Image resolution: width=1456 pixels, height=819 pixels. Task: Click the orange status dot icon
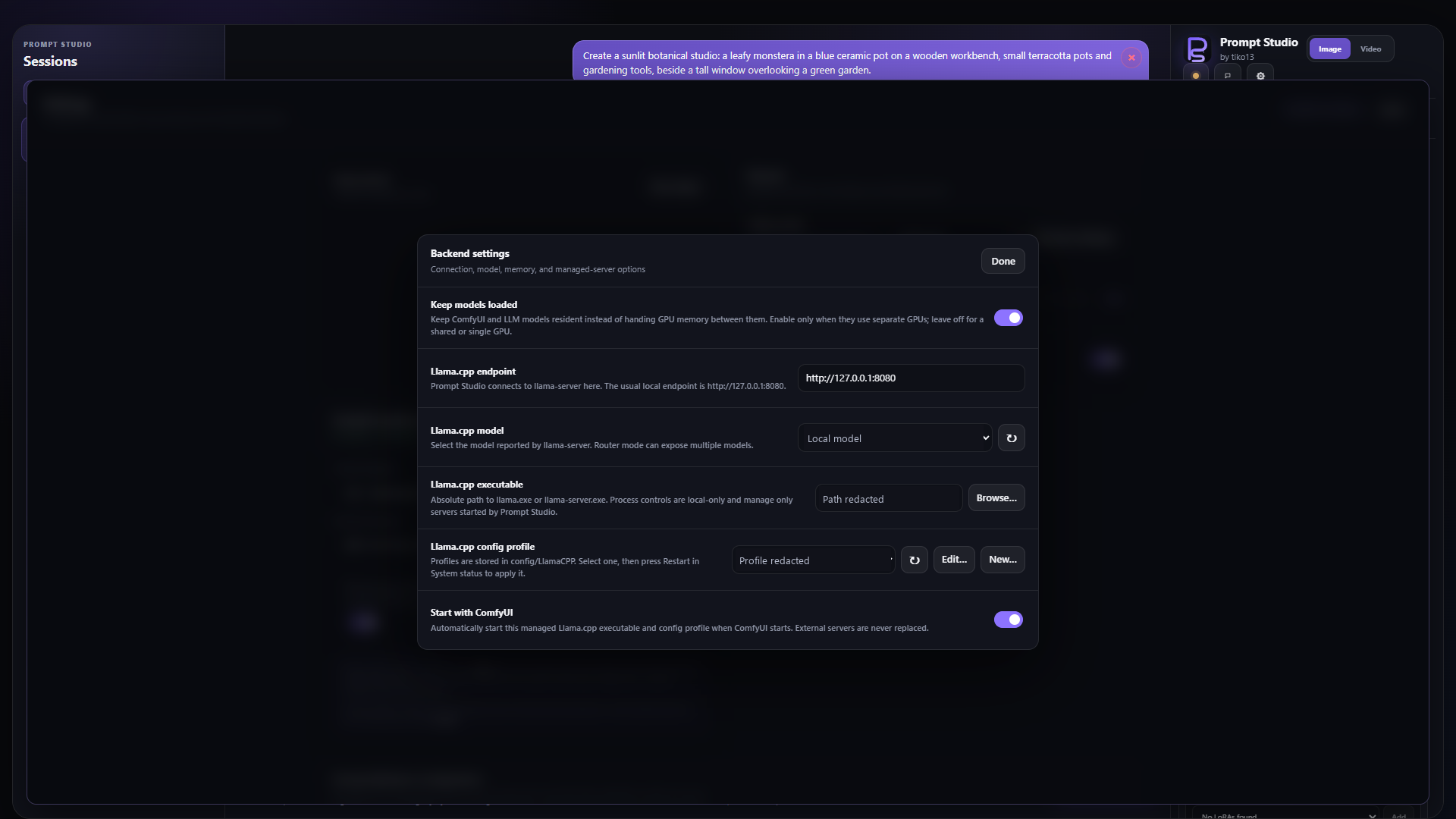point(1196,75)
